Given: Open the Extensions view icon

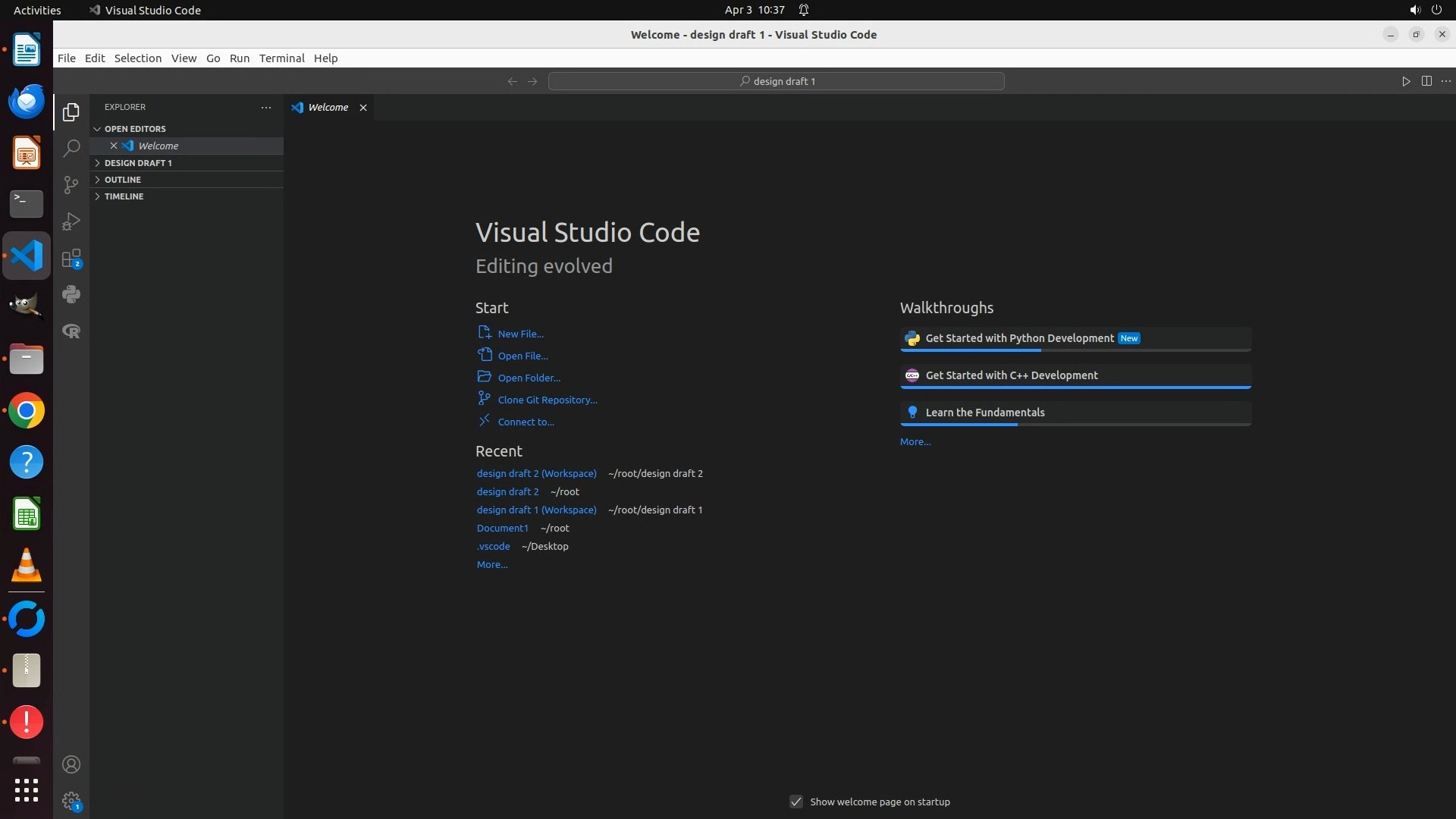Looking at the screenshot, I should point(71,259).
